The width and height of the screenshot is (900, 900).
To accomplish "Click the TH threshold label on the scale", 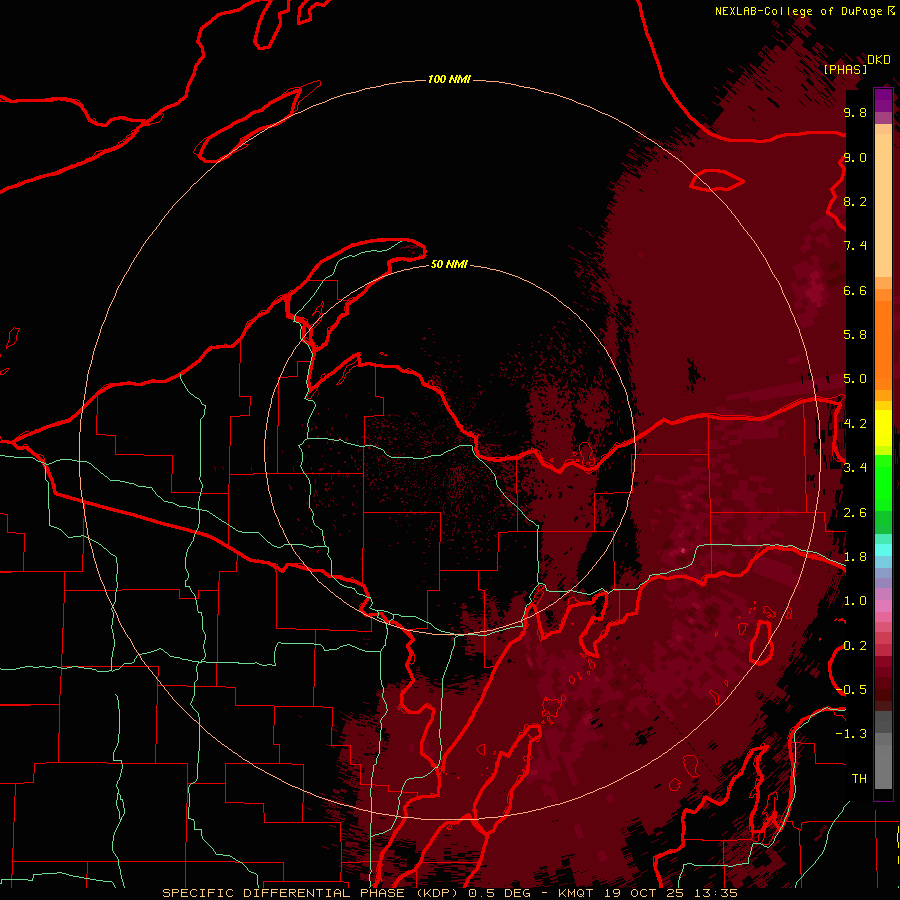I will 859,779.
